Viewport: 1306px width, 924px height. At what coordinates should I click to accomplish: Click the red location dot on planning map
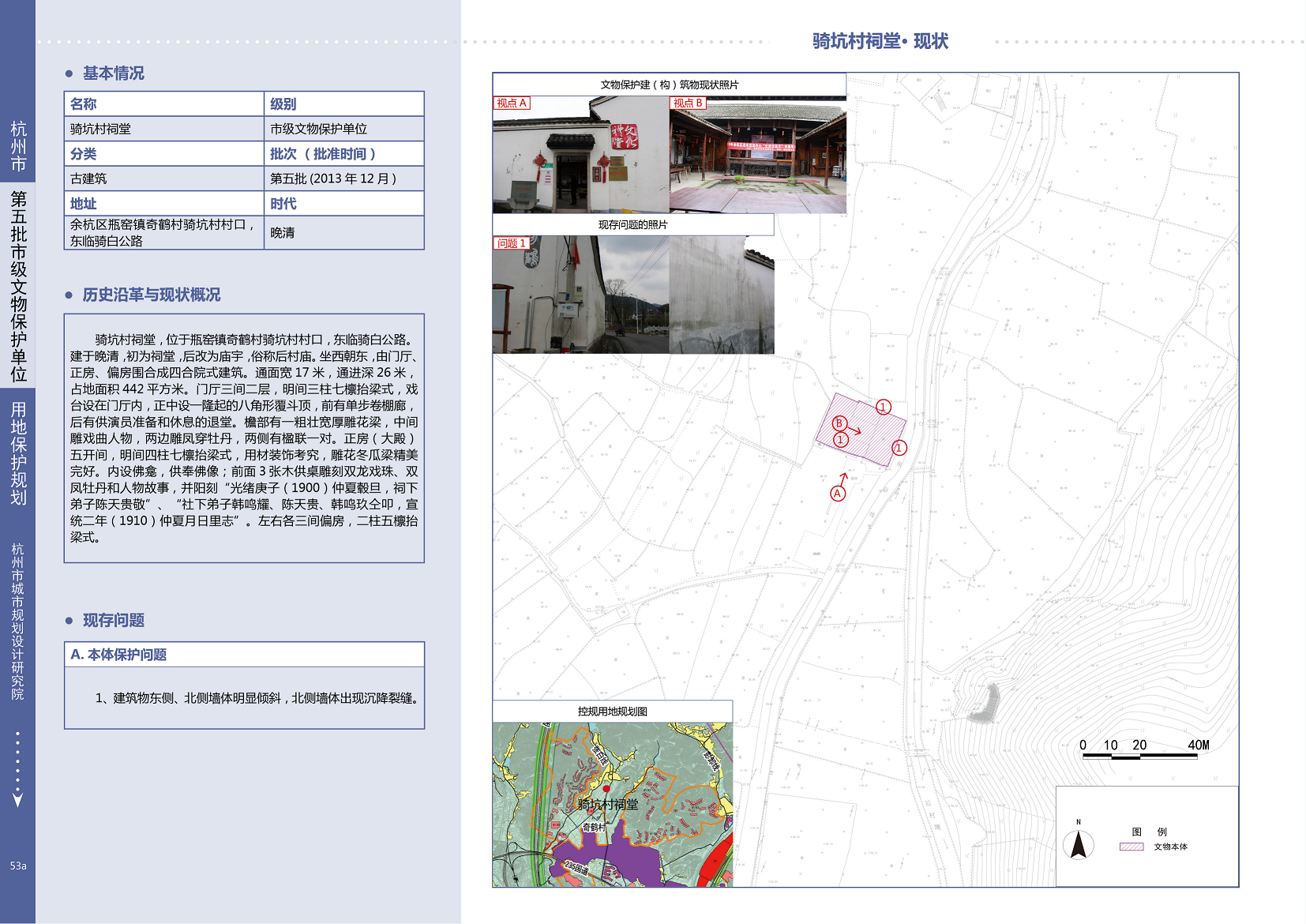point(606,789)
